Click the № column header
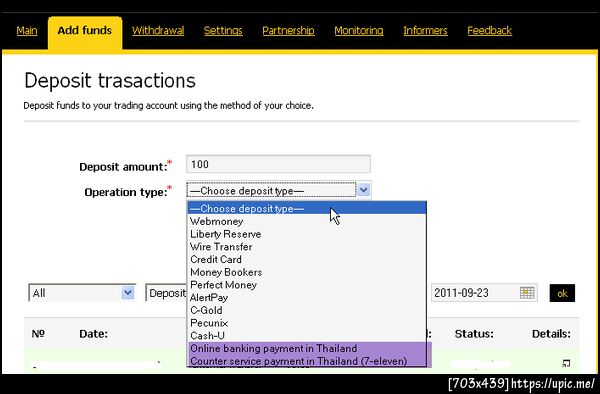600x394 pixels. click(x=38, y=334)
